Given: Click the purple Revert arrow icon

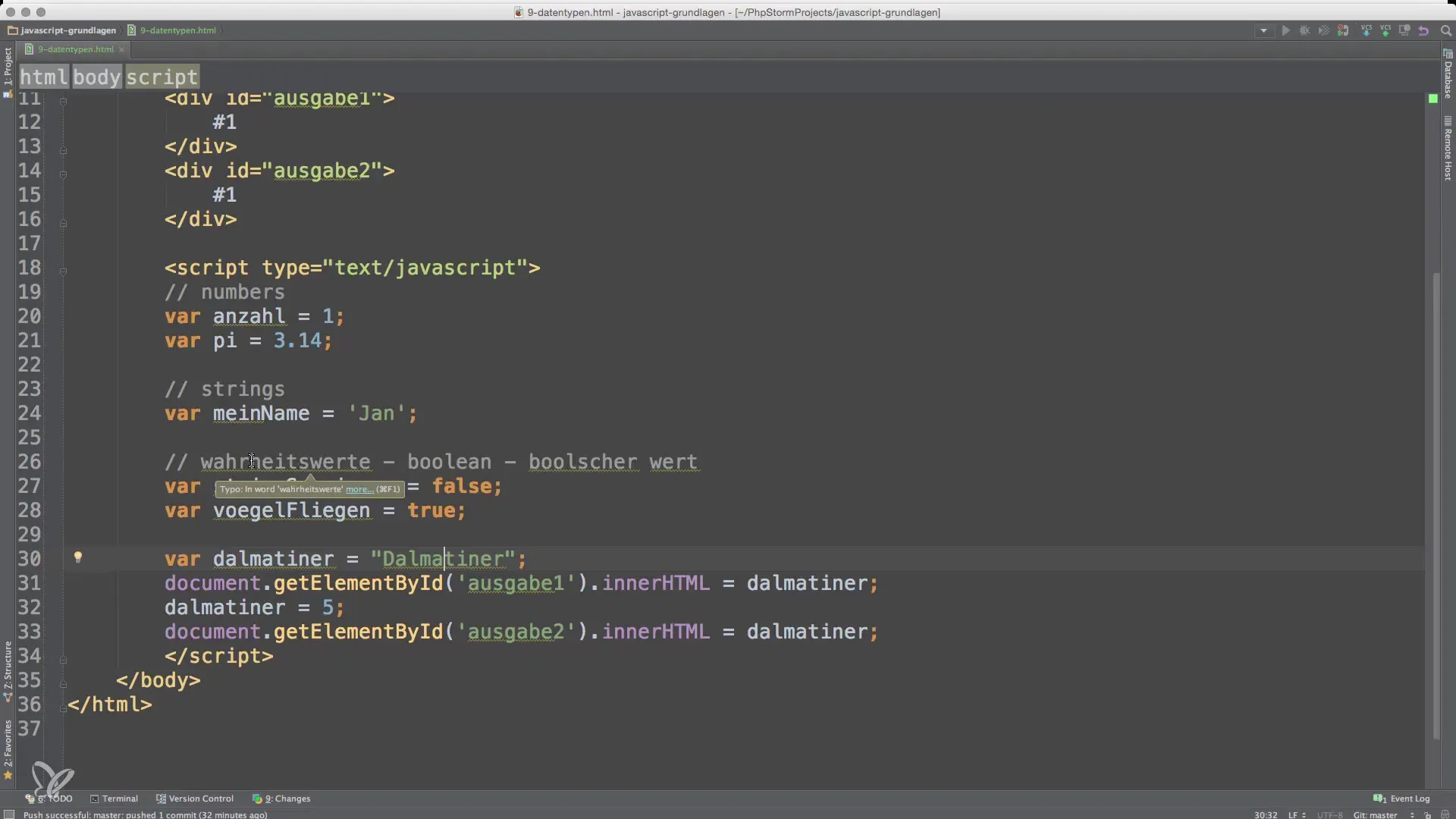Looking at the screenshot, I should click(x=1423, y=31).
